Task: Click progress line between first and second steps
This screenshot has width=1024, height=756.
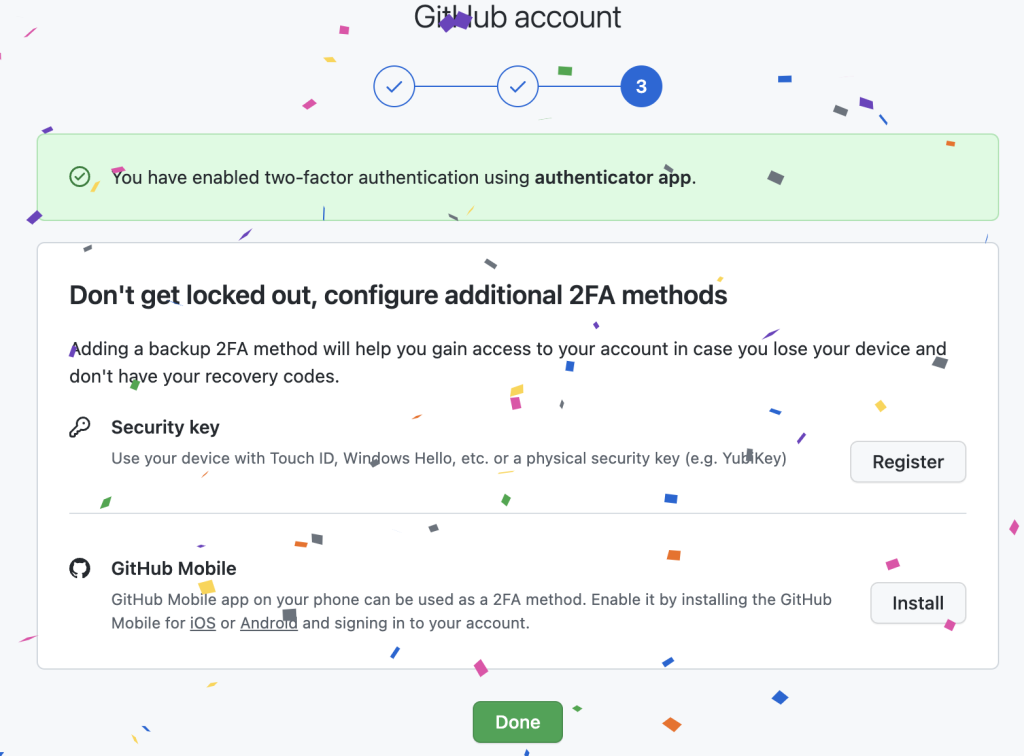Action: [x=456, y=87]
